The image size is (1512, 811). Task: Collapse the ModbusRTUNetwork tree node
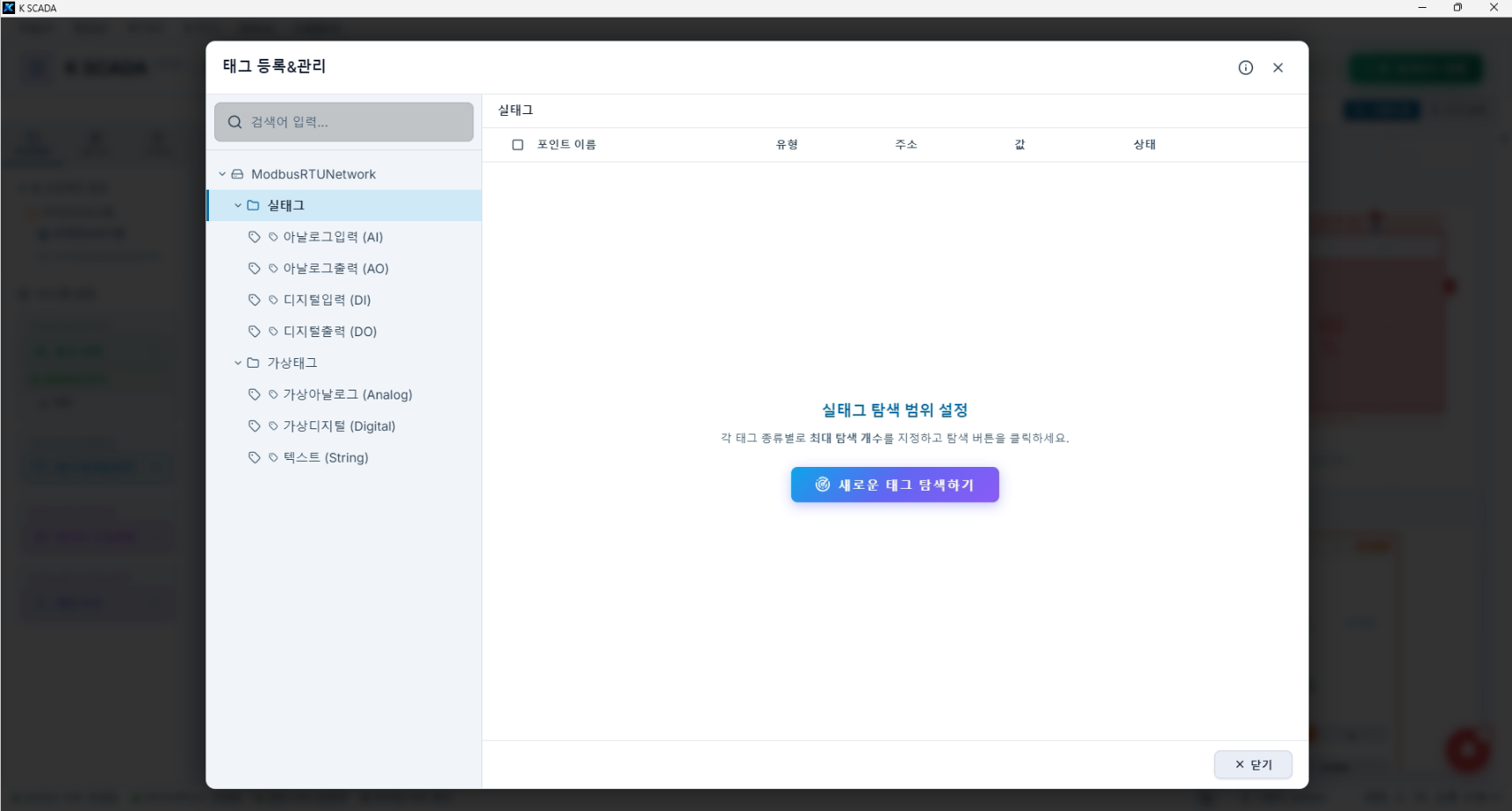(x=221, y=174)
